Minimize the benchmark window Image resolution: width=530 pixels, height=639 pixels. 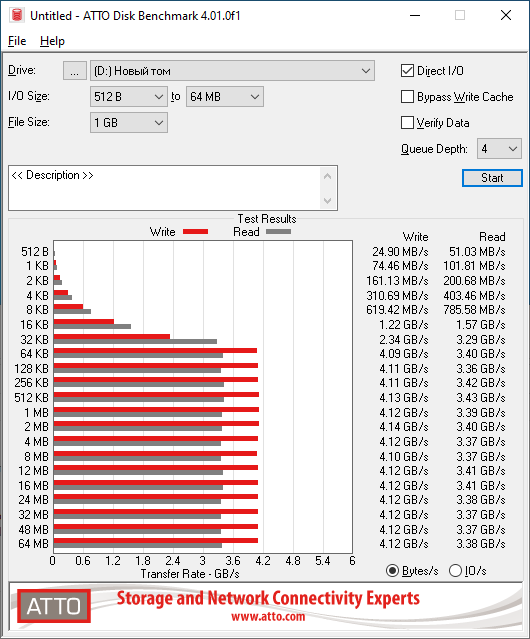click(415, 15)
